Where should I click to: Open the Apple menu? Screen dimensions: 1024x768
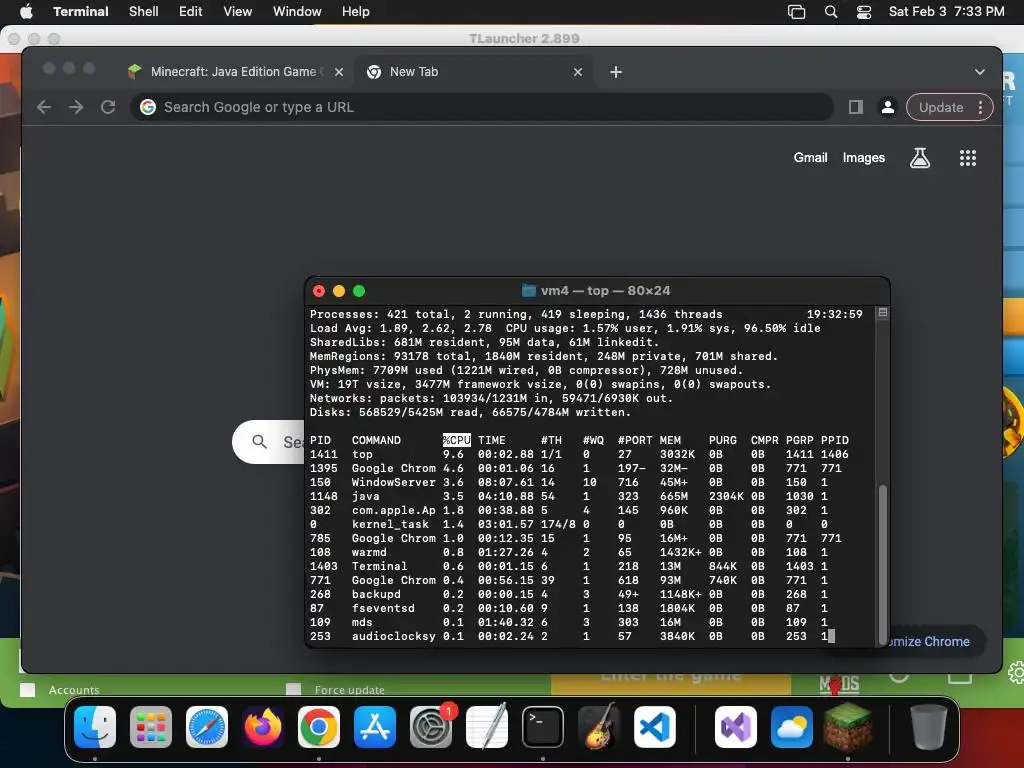coord(26,11)
